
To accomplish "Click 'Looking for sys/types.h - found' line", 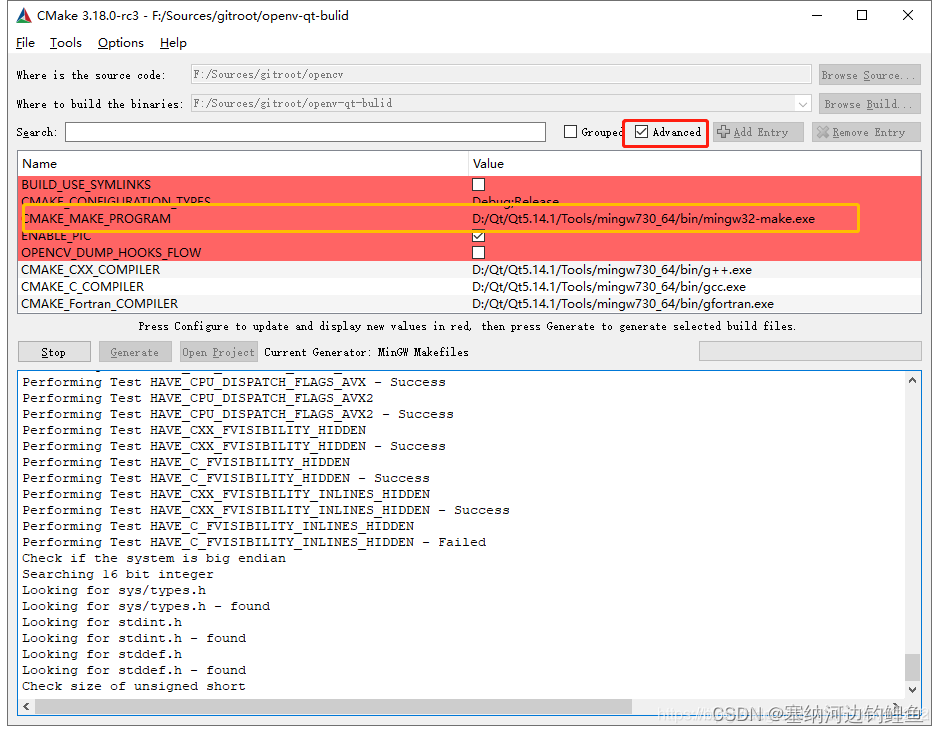I will 146,606.
